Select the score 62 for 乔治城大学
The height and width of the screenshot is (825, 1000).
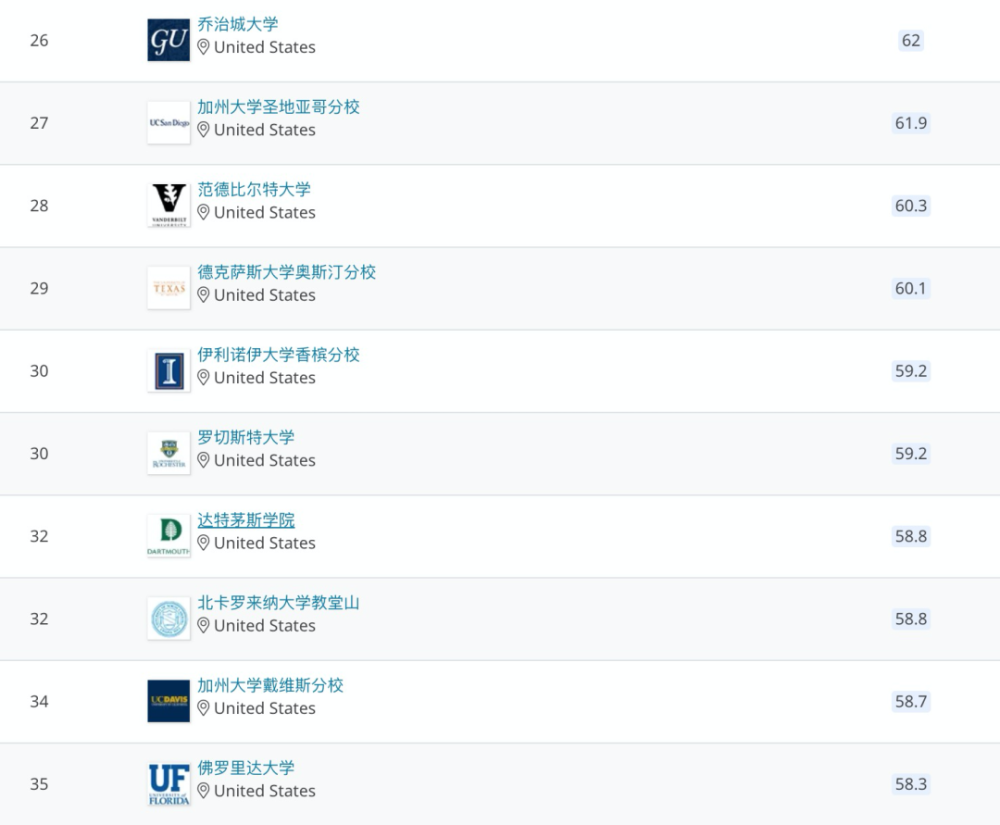[911, 41]
